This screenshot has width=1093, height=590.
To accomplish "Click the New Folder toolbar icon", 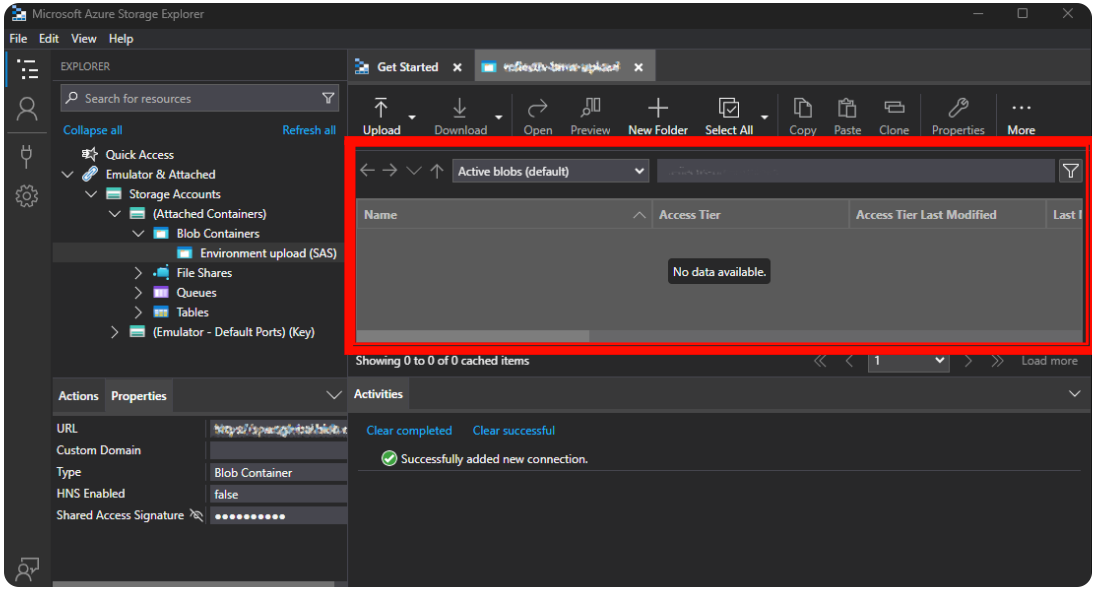I will [x=657, y=108].
